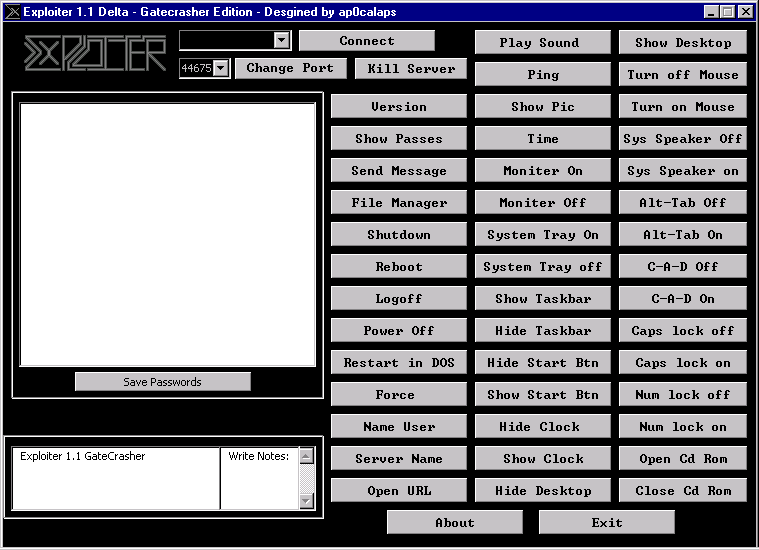Click the Save Passwords button
This screenshot has height=550, width=759.
(x=162, y=382)
